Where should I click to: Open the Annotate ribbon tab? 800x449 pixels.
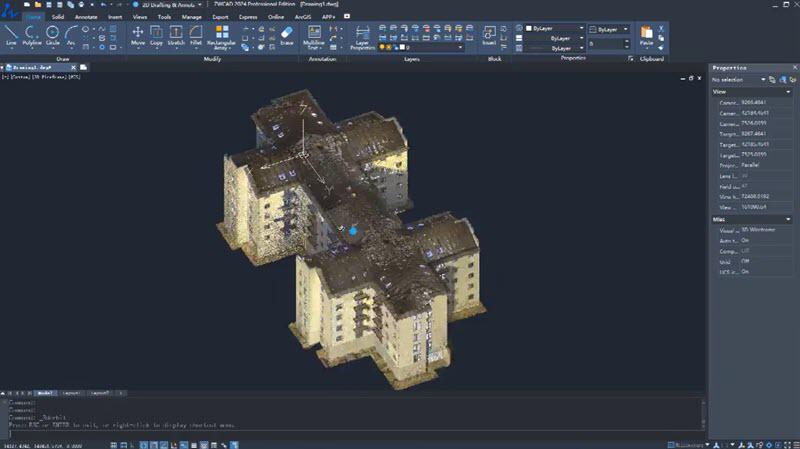point(86,17)
